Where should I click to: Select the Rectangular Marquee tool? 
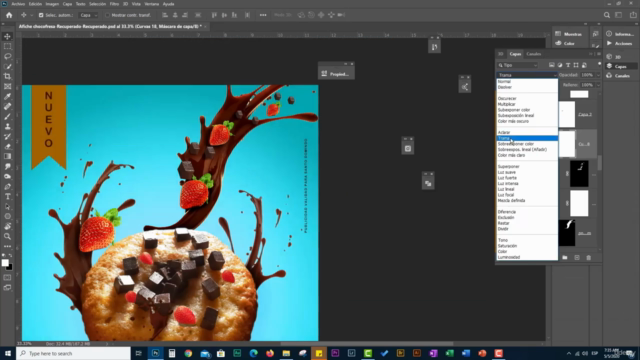tap(7, 47)
